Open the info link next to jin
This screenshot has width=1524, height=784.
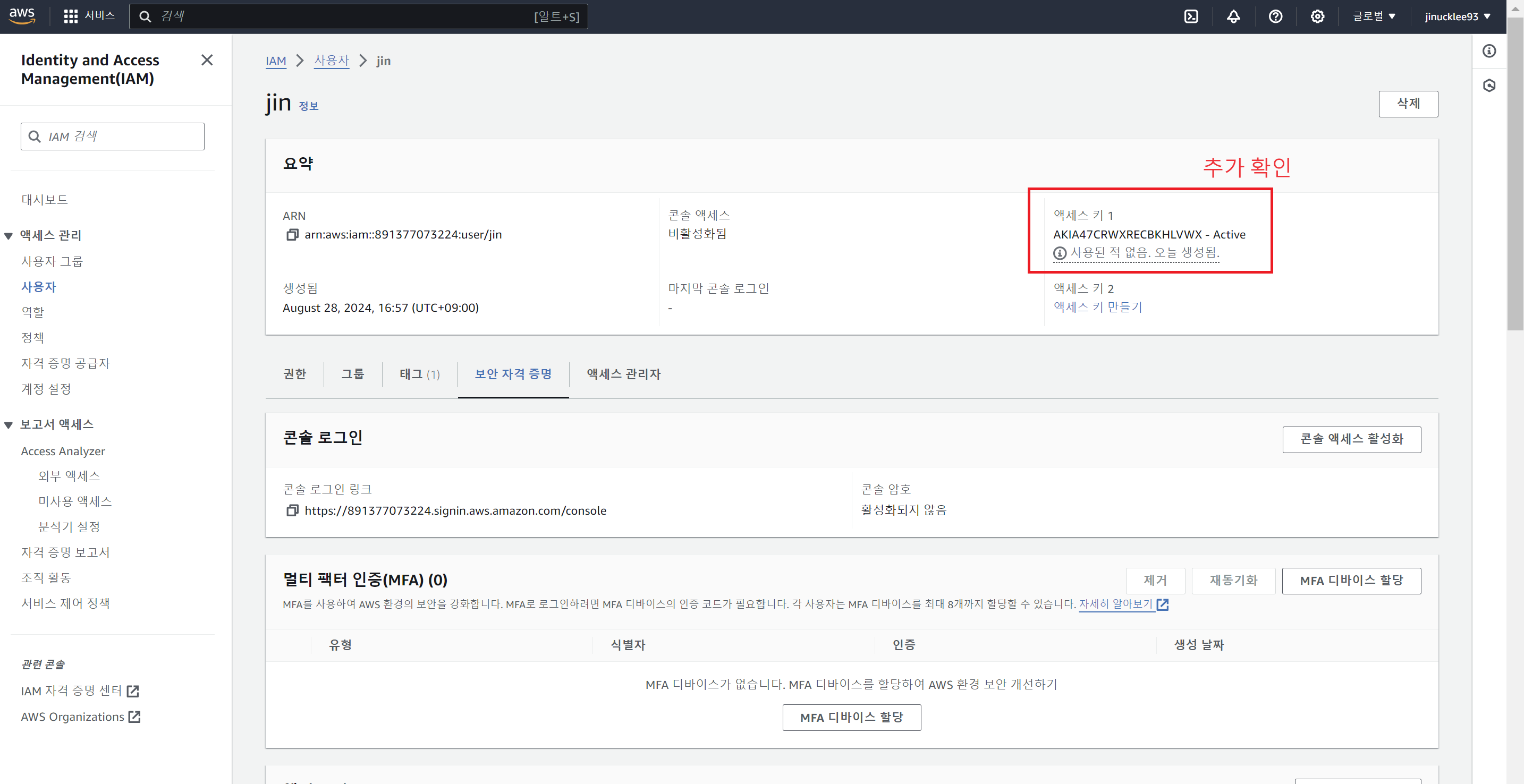[308, 106]
